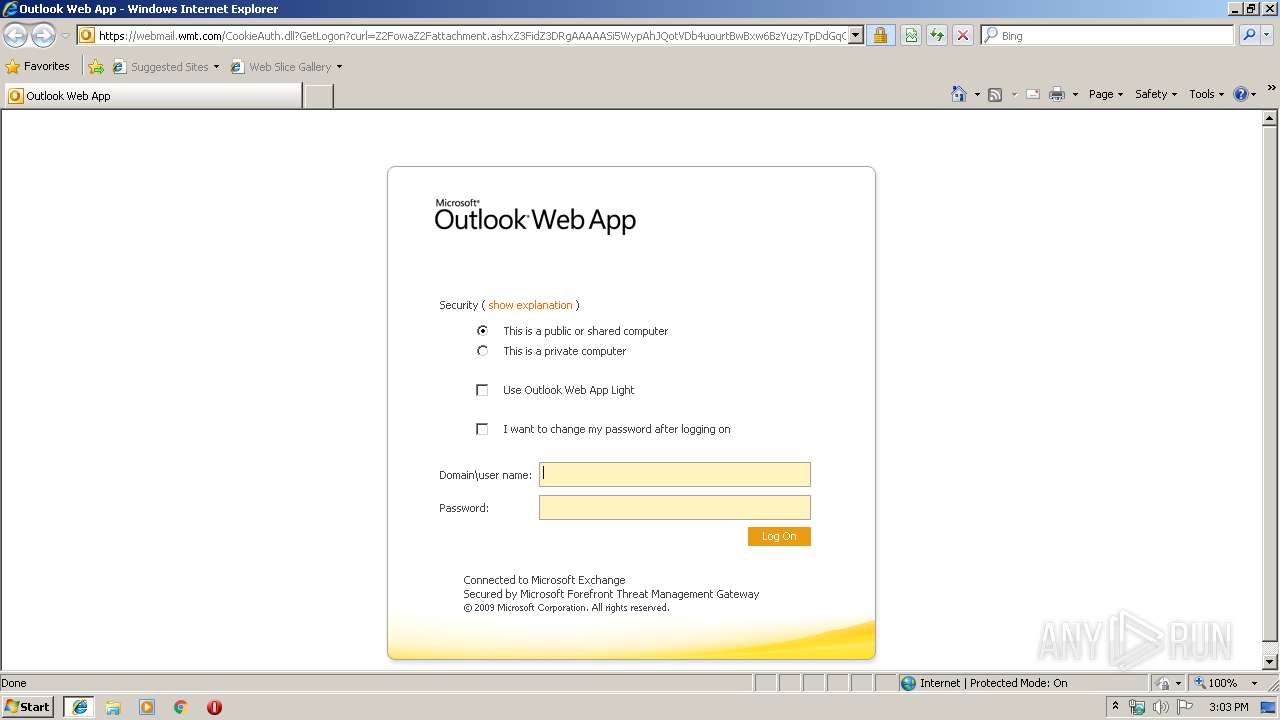Image resolution: width=1280 pixels, height=720 pixels.
Task: Select the Outlook Web App tab
Action: coord(153,96)
